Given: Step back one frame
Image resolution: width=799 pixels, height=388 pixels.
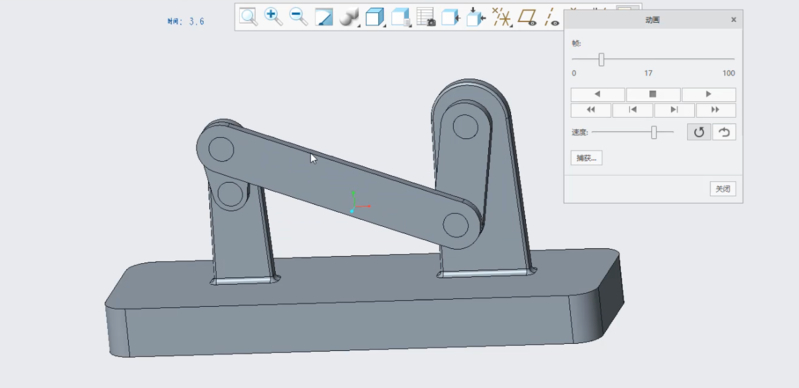Looking at the screenshot, I should [632, 110].
